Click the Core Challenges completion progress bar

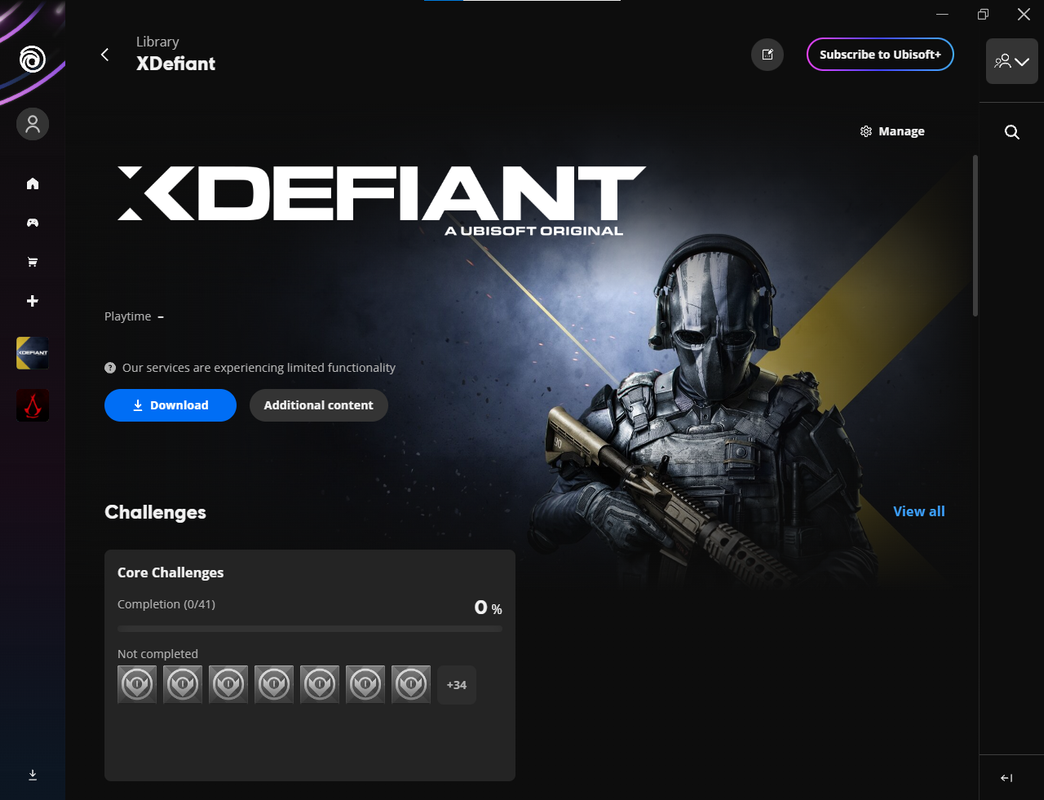310,629
